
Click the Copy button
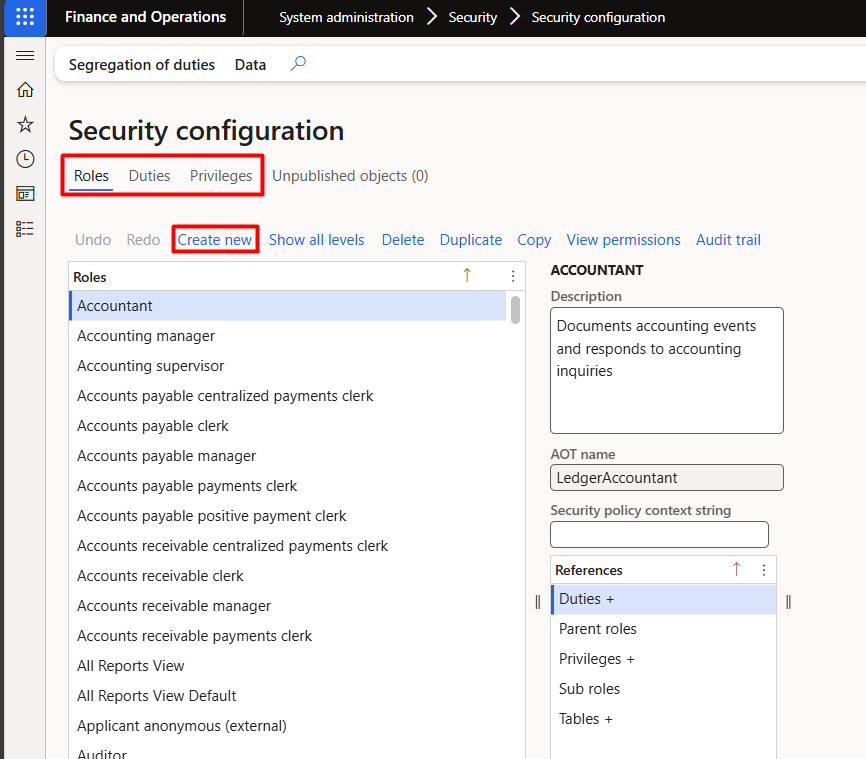pos(534,240)
